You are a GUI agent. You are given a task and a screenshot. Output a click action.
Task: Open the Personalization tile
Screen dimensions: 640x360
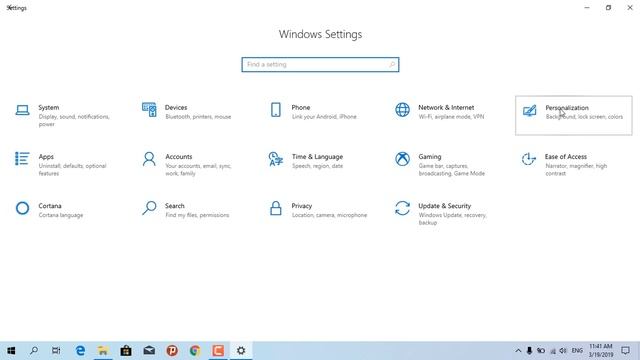coord(573,116)
